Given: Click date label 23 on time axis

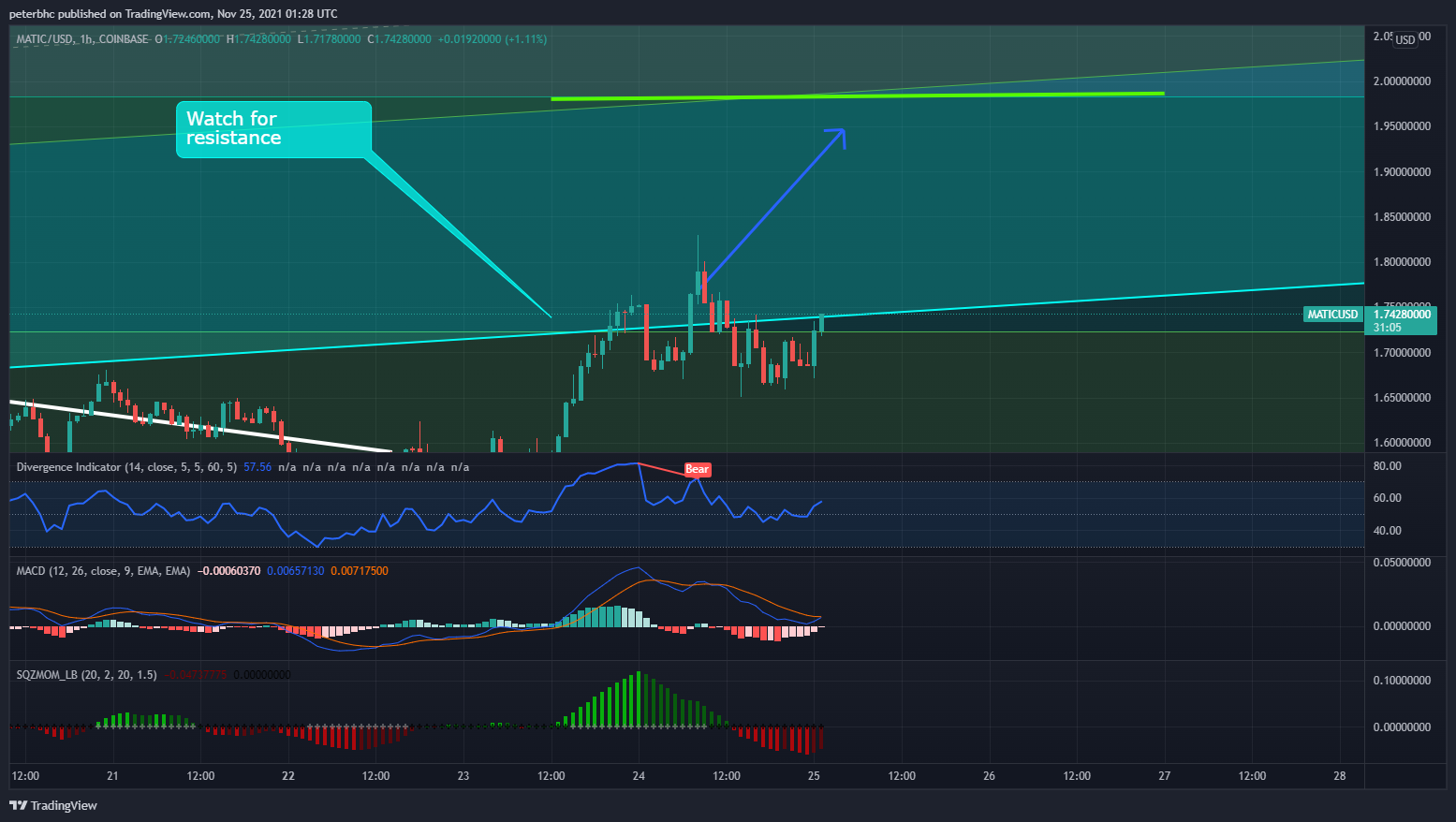Looking at the screenshot, I should [463, 776].
